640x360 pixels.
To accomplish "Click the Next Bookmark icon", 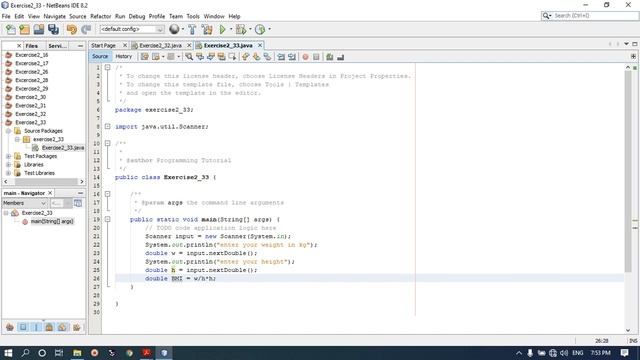I will pos(256,57).
